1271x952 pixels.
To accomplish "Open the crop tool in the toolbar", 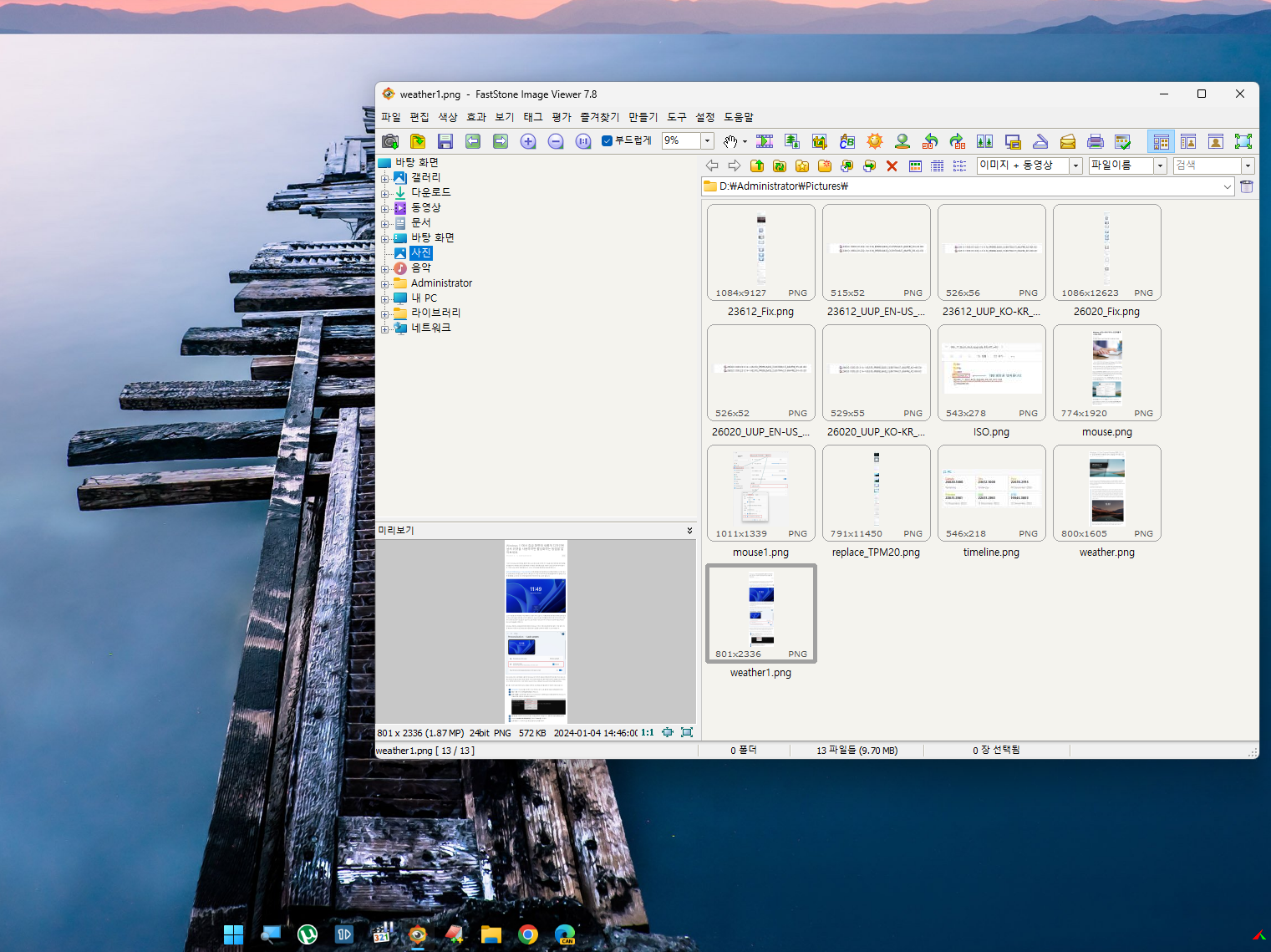I will coord(819,141).
